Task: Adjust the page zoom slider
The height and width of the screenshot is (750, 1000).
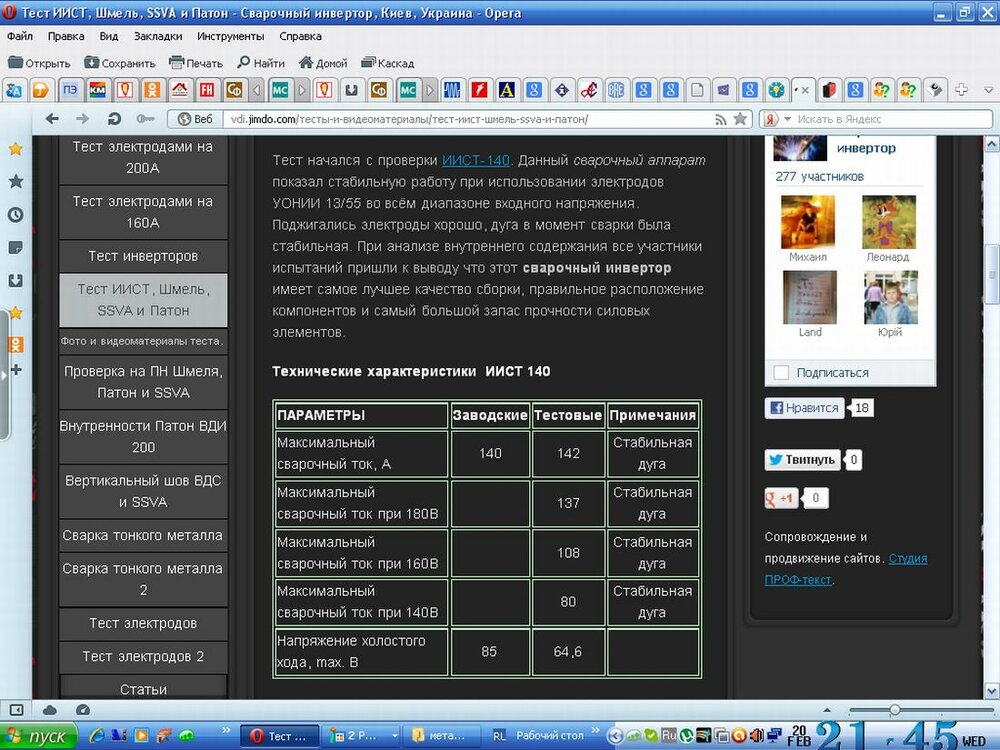Action: click(895, 709)
